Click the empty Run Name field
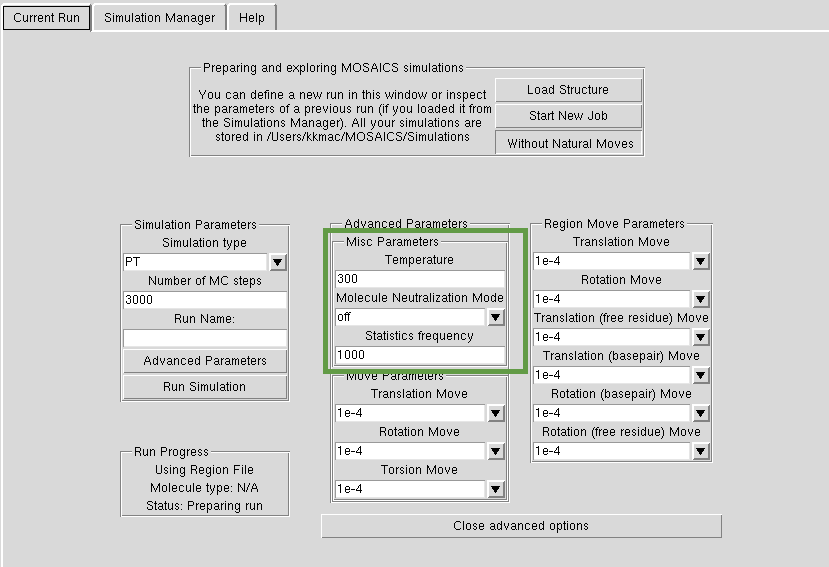Image resolution: width=829 pixels, height=567 pixels. point(205,338)
